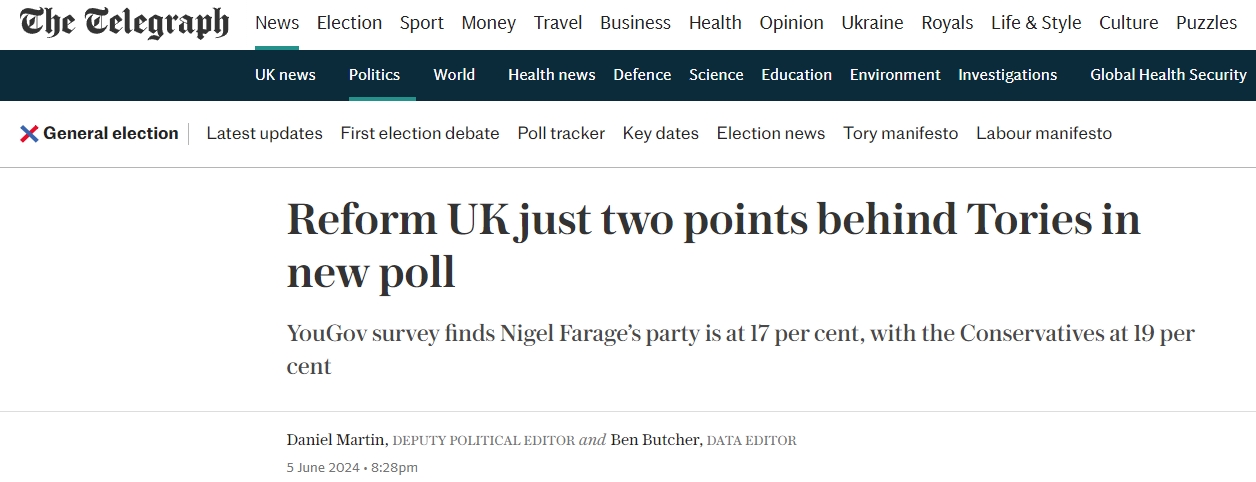The width and height of the screenshot is (1256, 482).
Task: Open the Key dates link
Action: 661,133
